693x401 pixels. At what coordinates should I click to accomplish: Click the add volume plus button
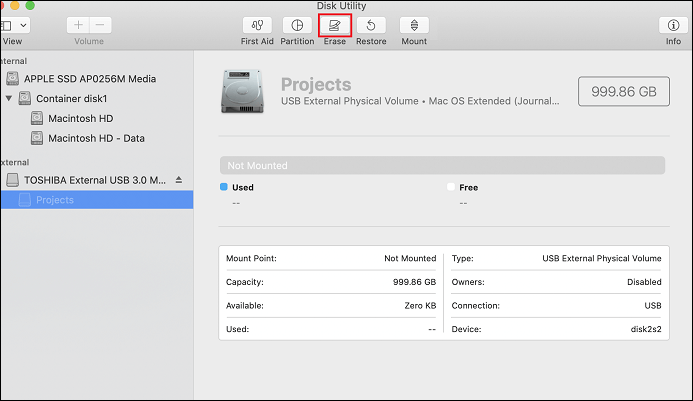79,25
